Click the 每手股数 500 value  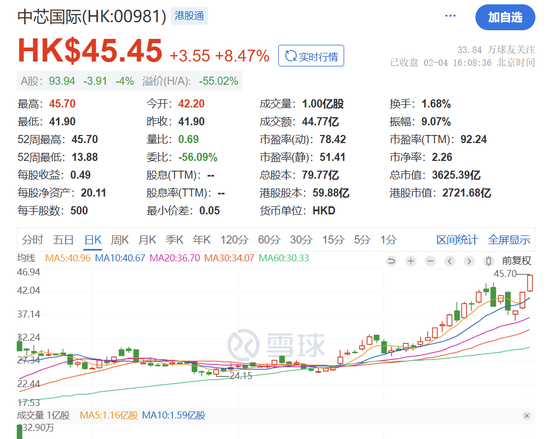79,211
